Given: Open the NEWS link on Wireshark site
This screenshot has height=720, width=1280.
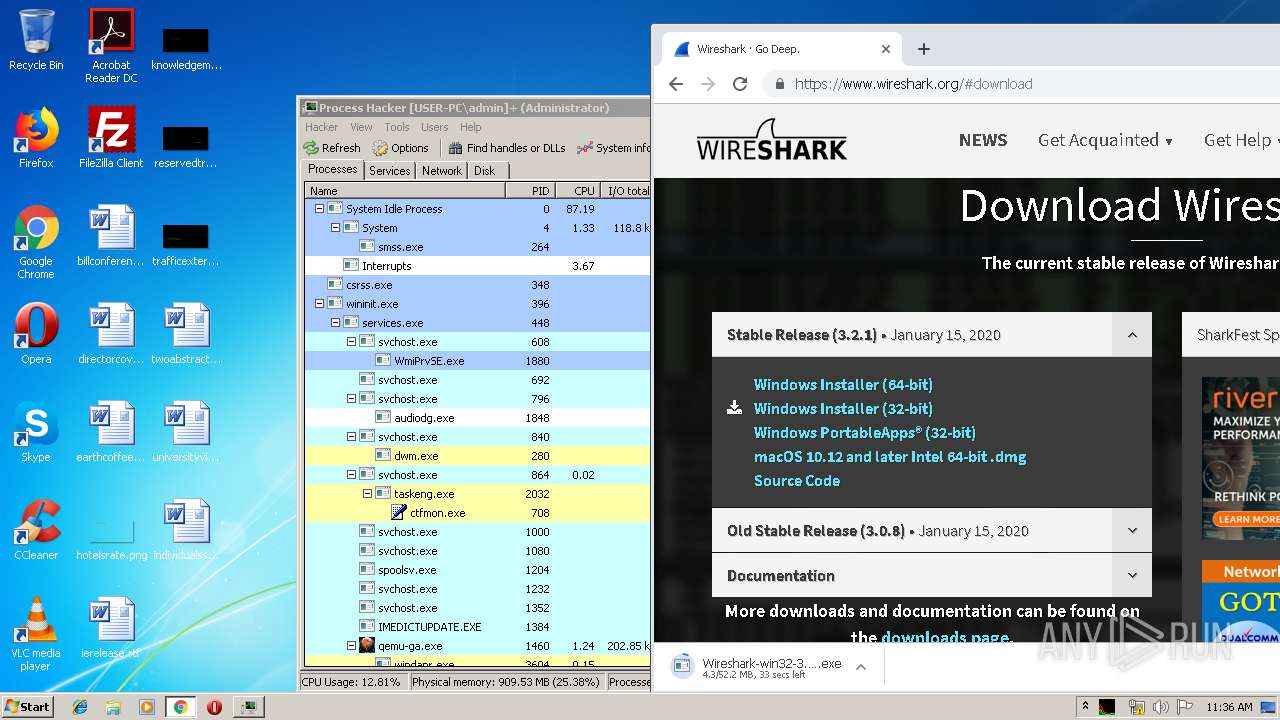Looking at the screenshot, I should [983, 140].
